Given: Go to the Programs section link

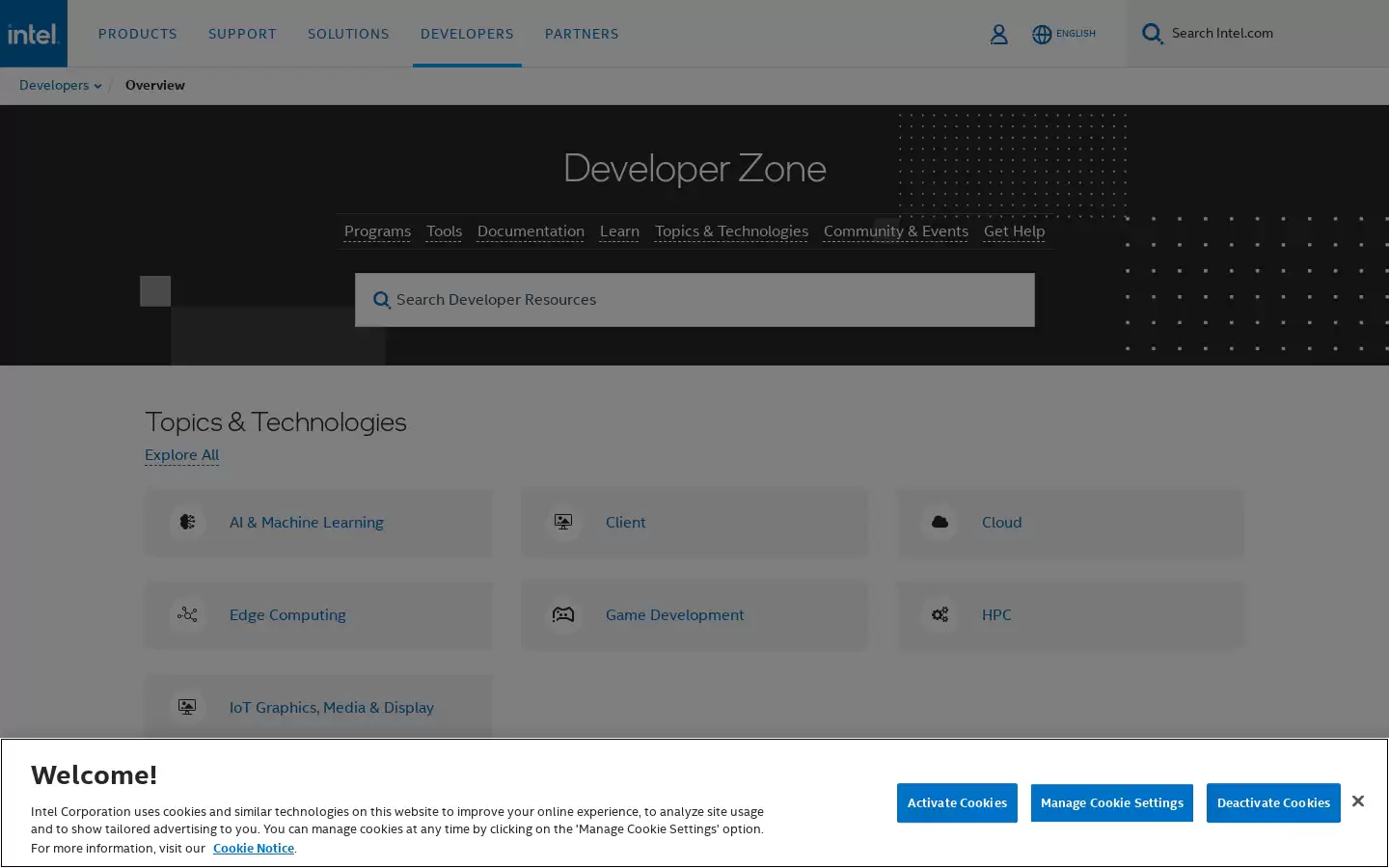Looking at the screenshot, I should [377, 231].
